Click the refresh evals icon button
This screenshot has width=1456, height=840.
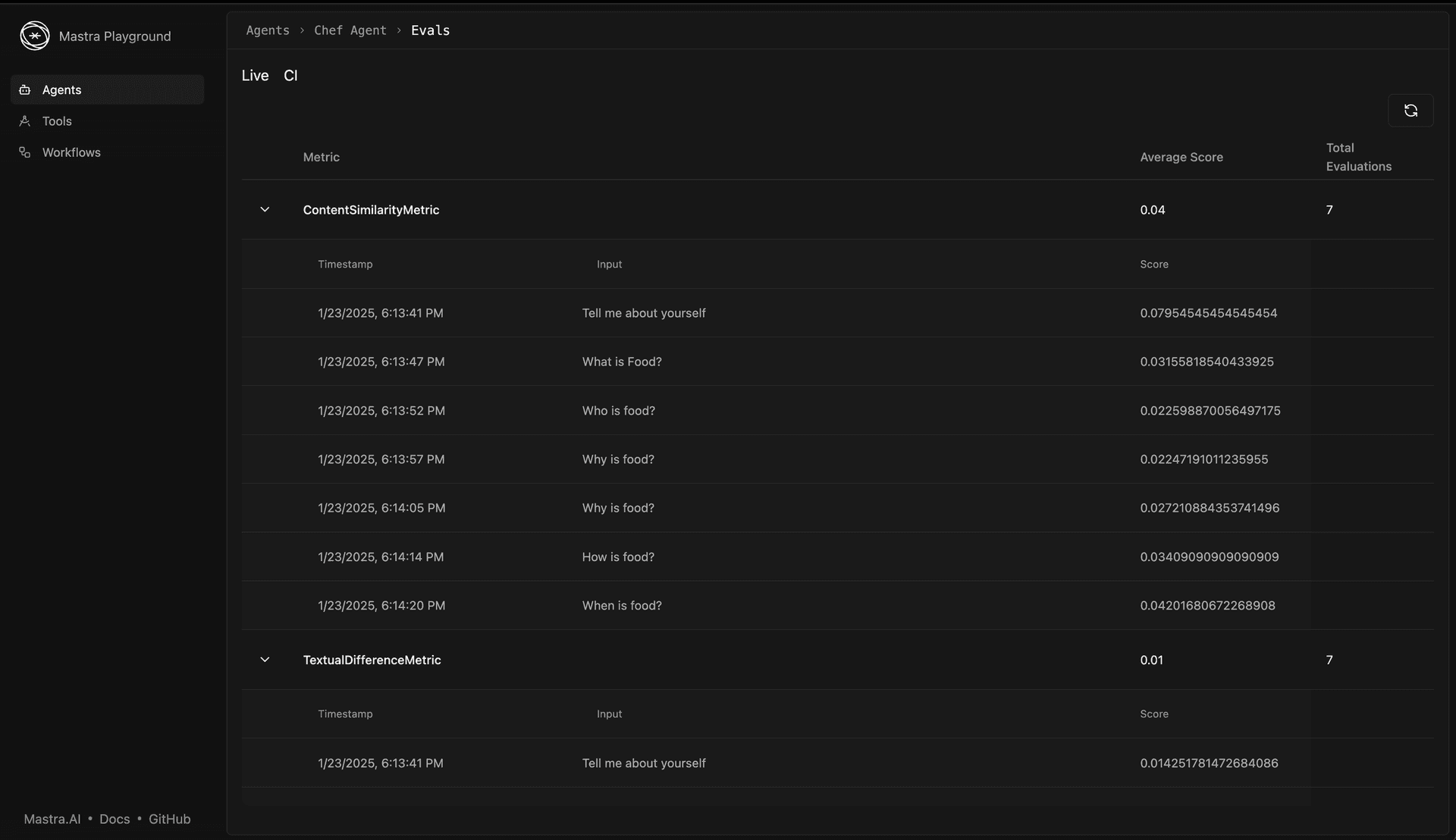1410,111
